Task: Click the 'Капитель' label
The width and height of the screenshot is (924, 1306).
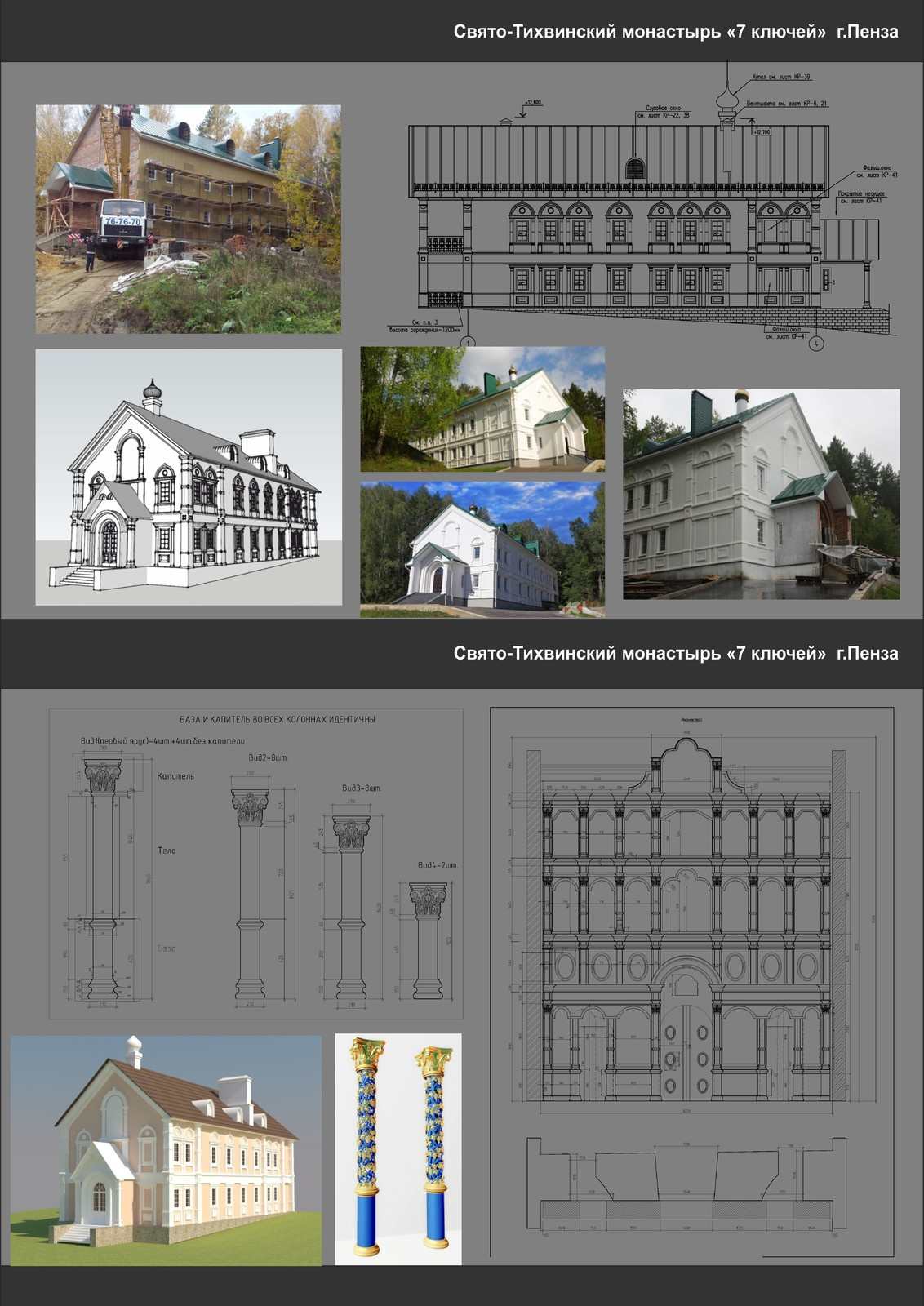Action: pyautogui.click(x=175, y=776)
